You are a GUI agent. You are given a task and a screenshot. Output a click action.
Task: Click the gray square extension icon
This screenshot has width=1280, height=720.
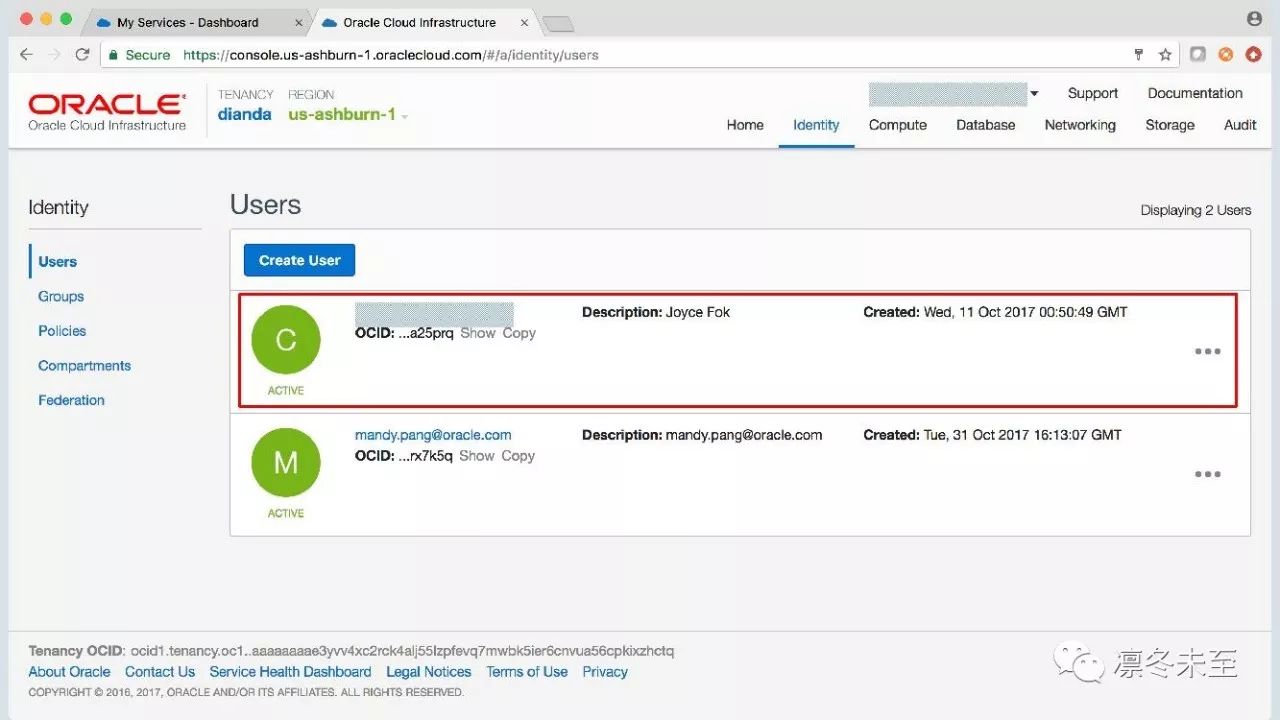point(1198,55)
